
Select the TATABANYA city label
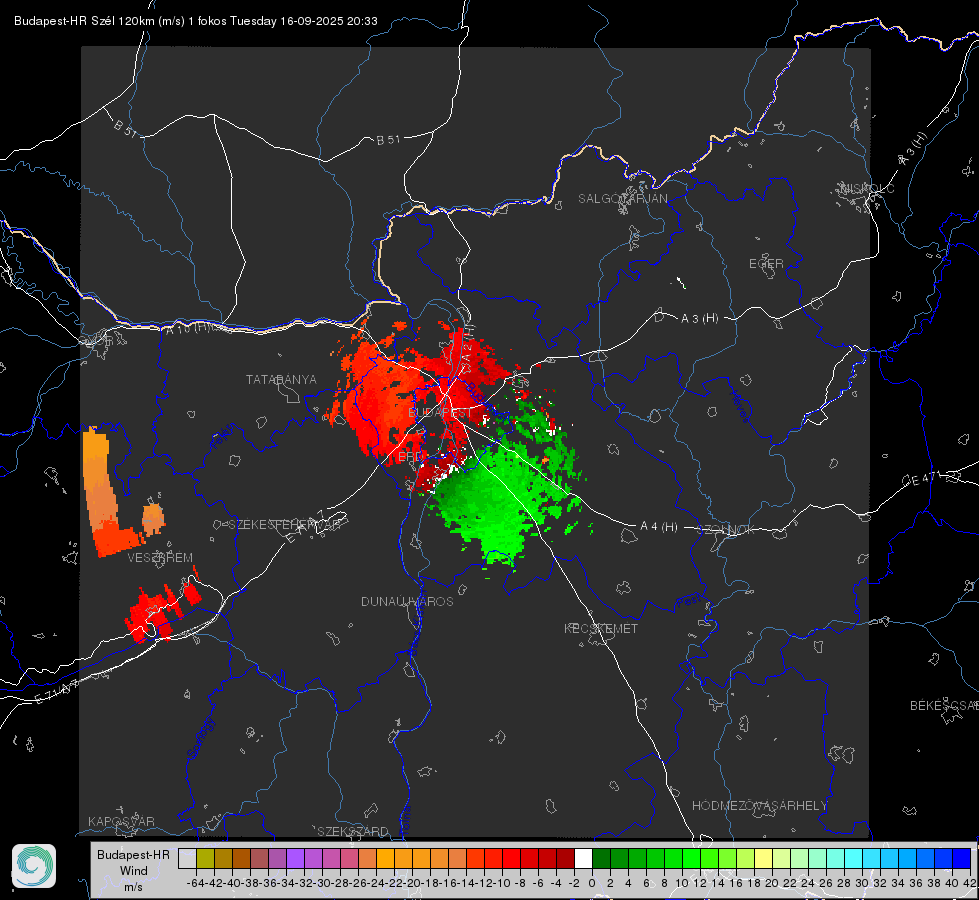click(281, 380)
